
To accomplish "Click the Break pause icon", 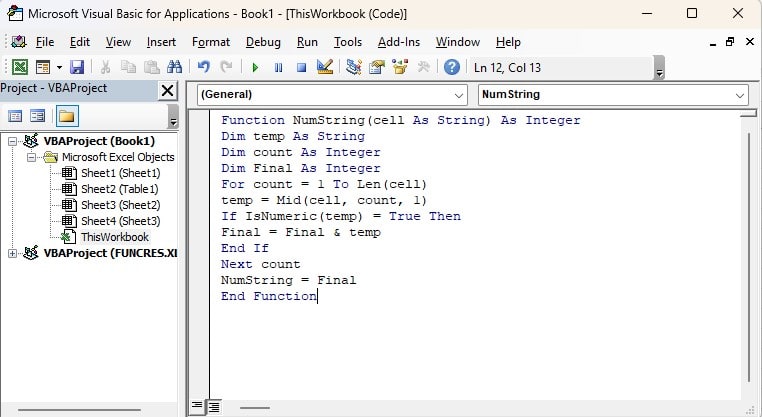I will pos(278,68).
